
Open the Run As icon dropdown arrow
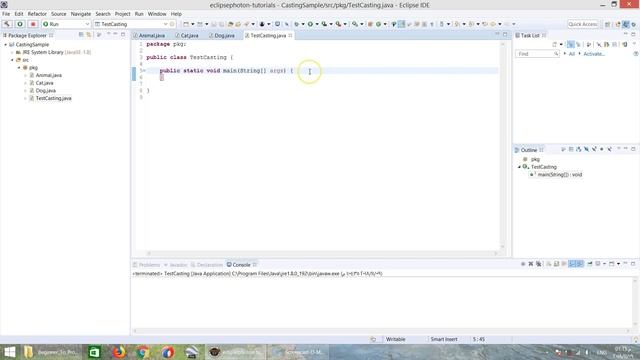317,24
